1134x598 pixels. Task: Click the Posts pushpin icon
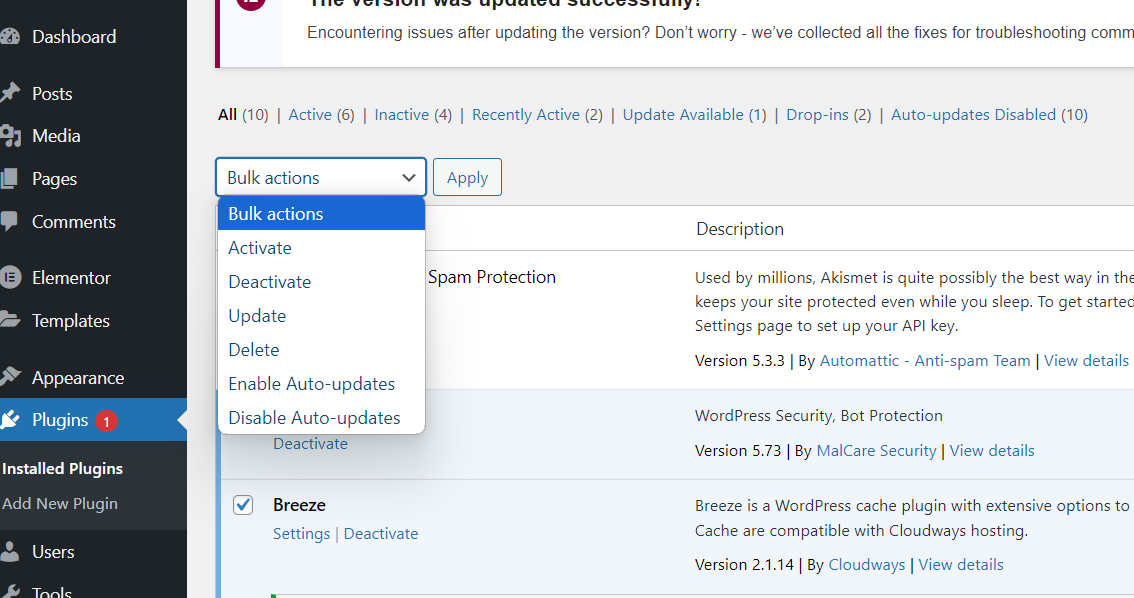point(10,93)
